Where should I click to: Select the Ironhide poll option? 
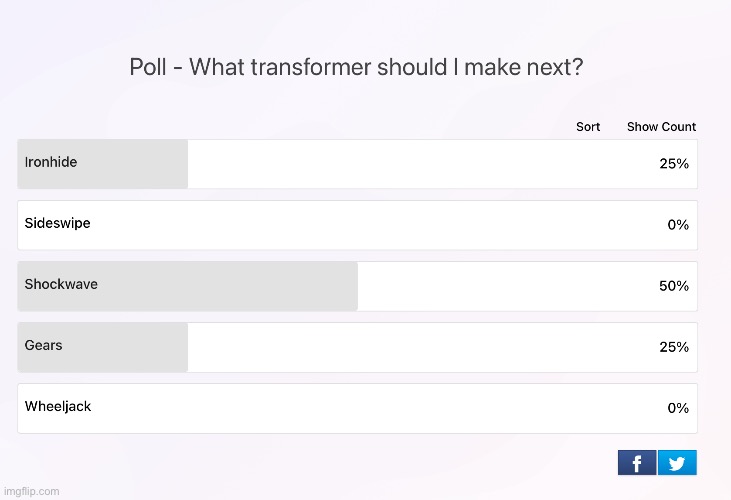358,164
